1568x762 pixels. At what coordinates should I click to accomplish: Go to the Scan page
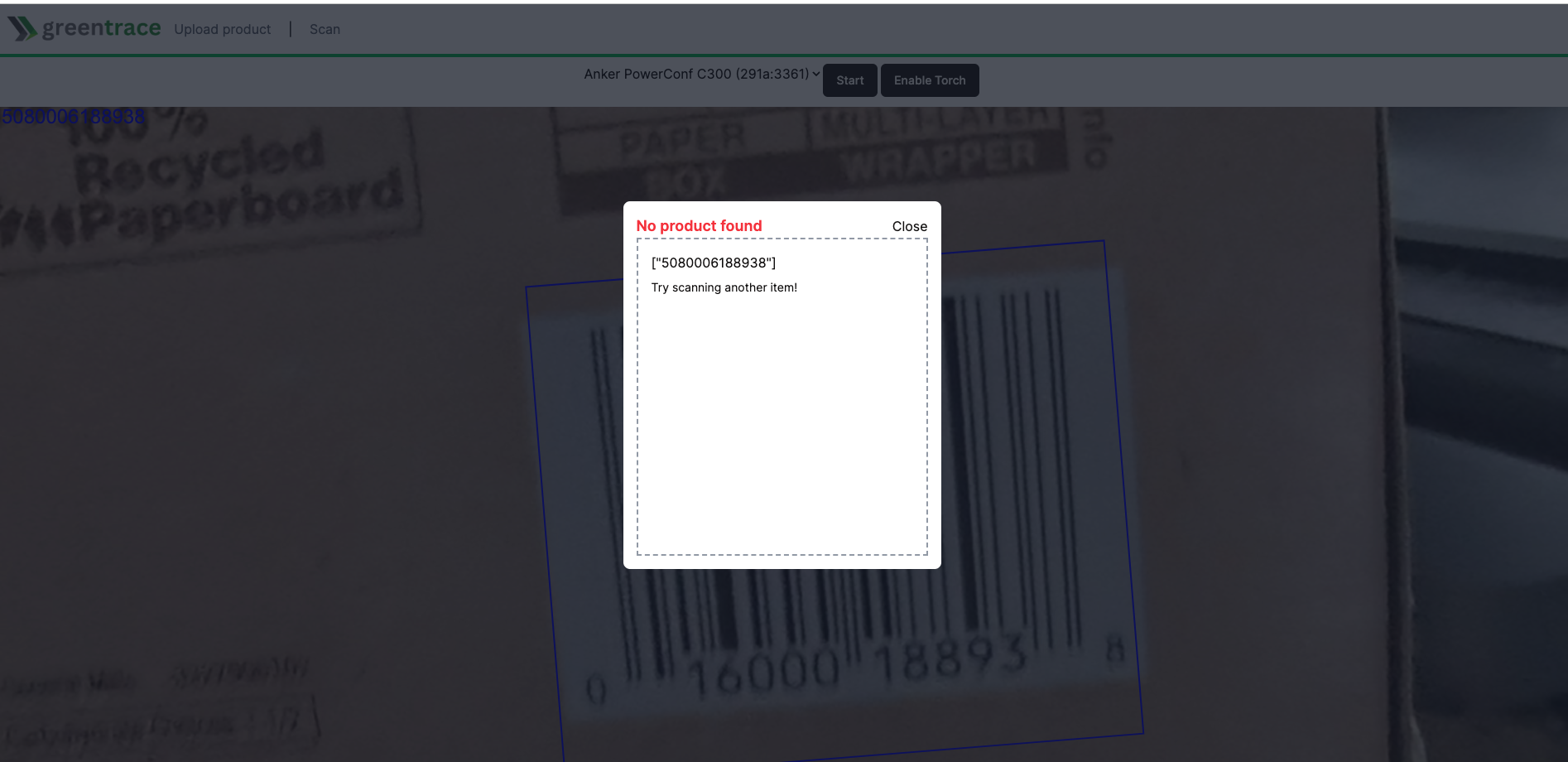(325, 29)
